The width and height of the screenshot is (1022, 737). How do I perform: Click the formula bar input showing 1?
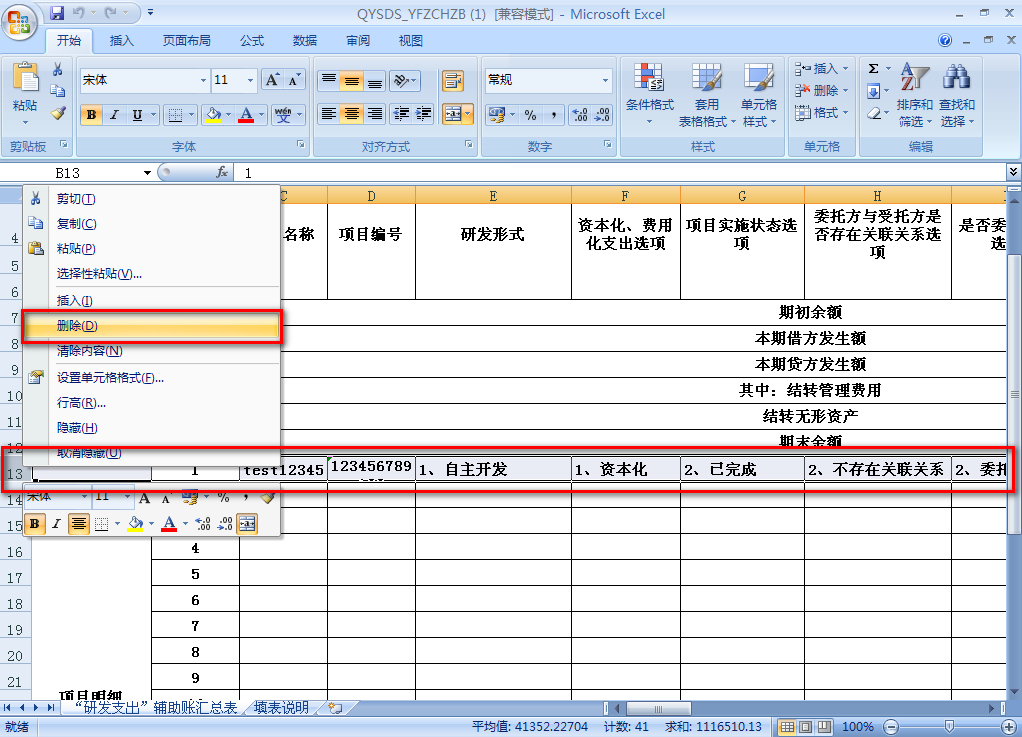pos(622,173)
